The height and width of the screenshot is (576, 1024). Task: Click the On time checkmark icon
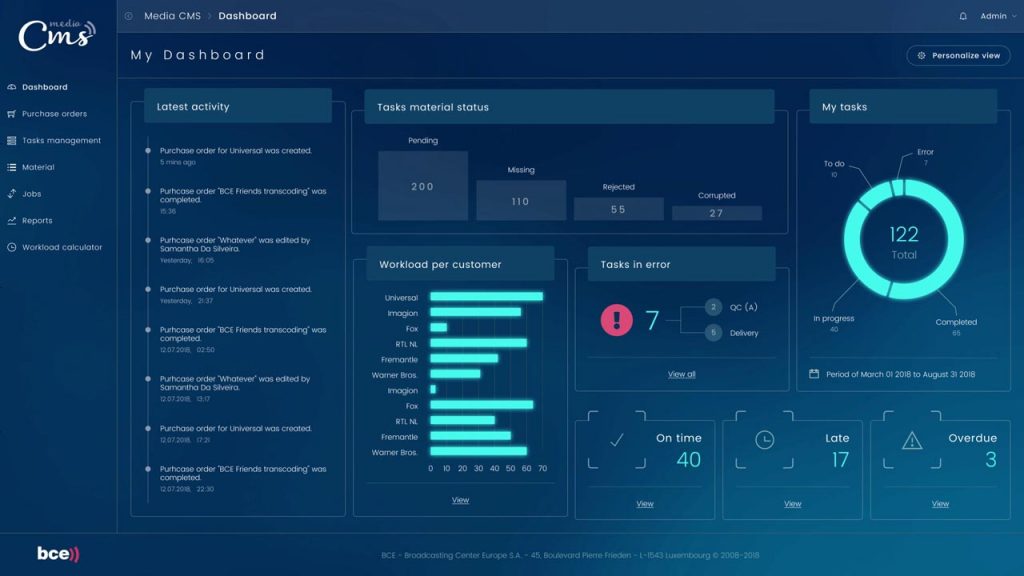(x=617, y=439)
